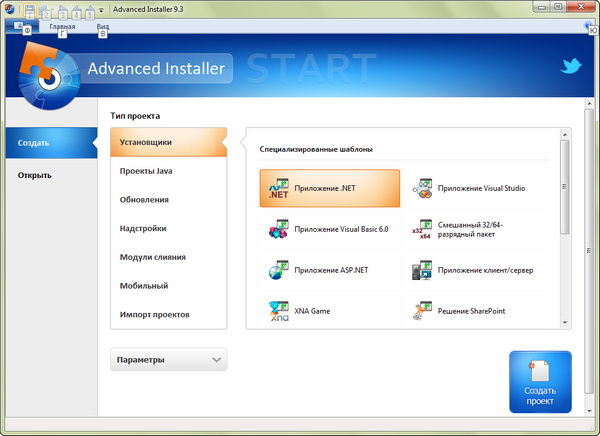The image size is (600, 436).
Task: Switch to the Вид ribbon tab
Action: tap(103, 27)
